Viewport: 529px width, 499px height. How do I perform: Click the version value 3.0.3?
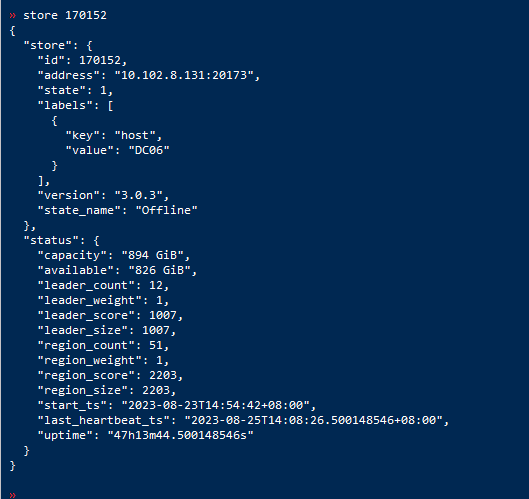tap(138, 195)
